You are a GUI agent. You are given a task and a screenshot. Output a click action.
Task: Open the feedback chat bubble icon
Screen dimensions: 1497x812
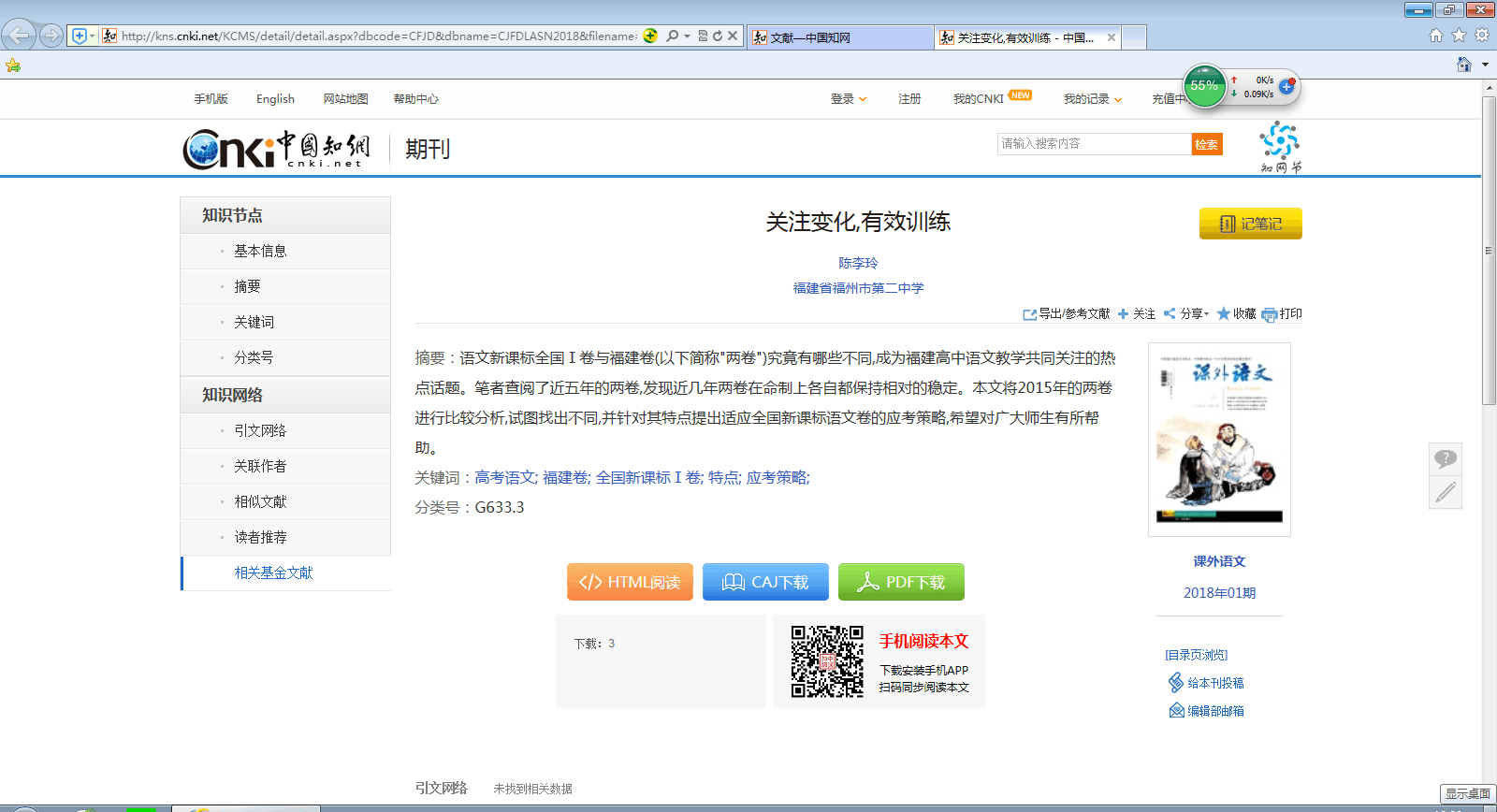tap(1445, 458)
